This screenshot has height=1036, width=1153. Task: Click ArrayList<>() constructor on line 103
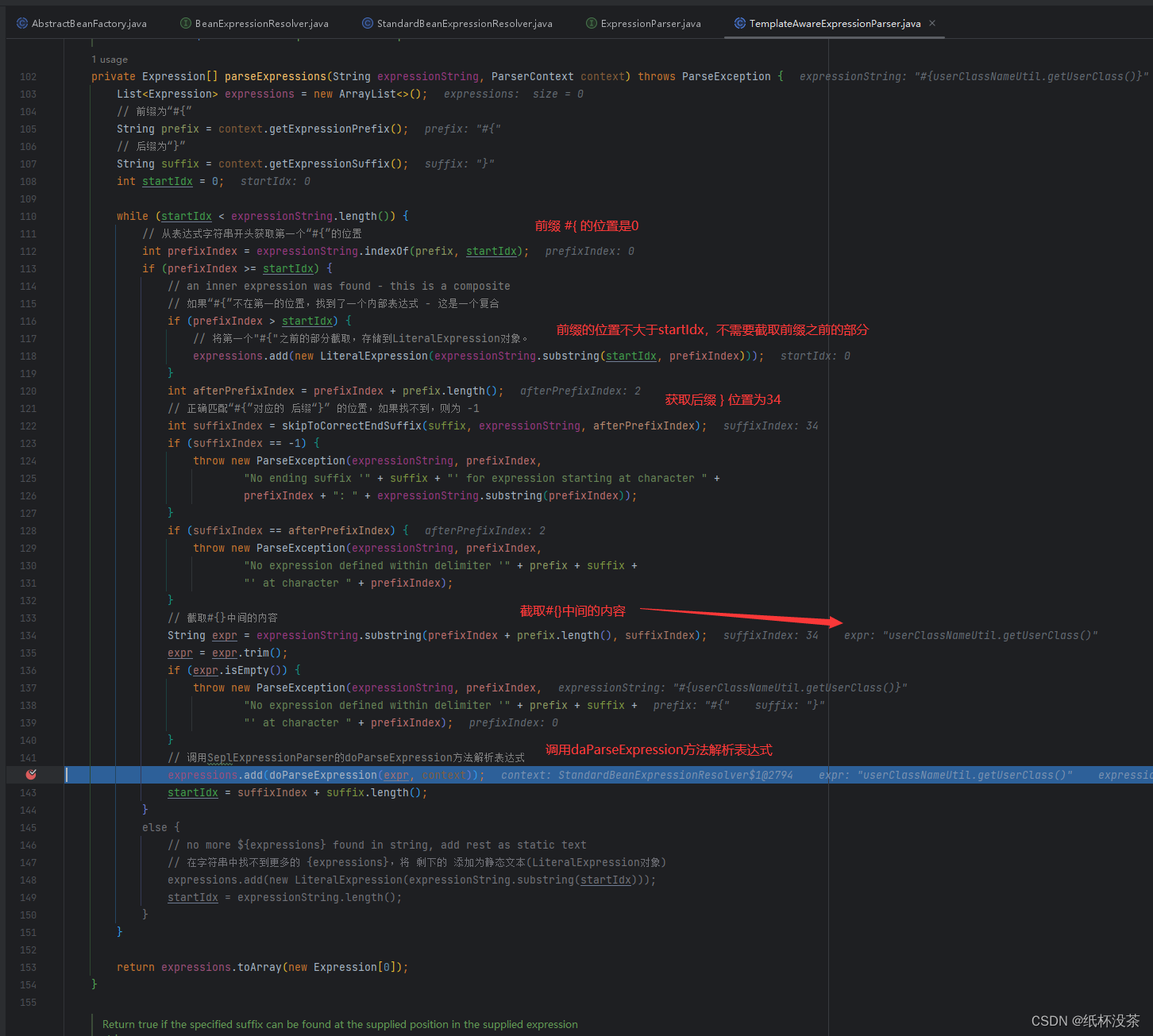[380, 94]
